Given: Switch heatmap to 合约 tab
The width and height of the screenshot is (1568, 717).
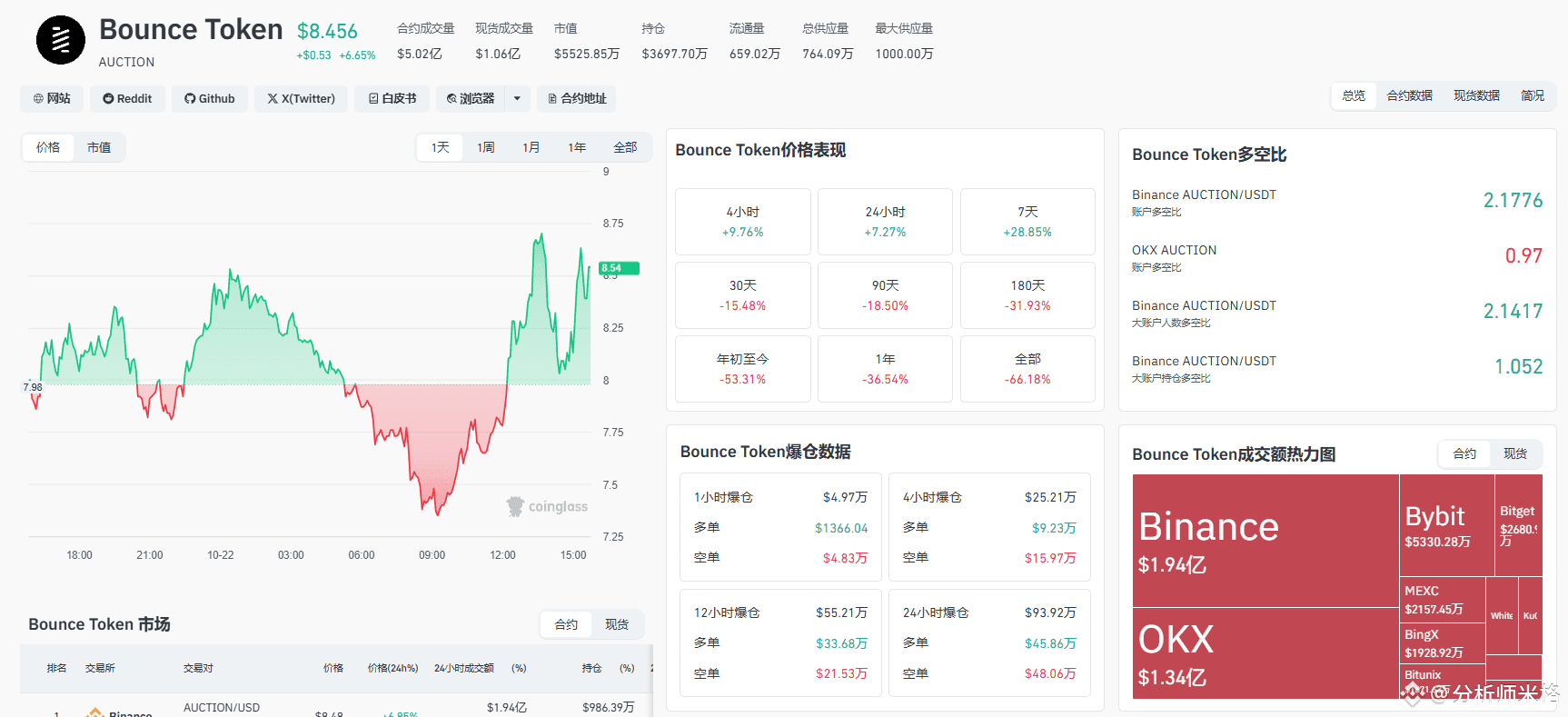Looking at the screenshot, I should pos(1464,453).
